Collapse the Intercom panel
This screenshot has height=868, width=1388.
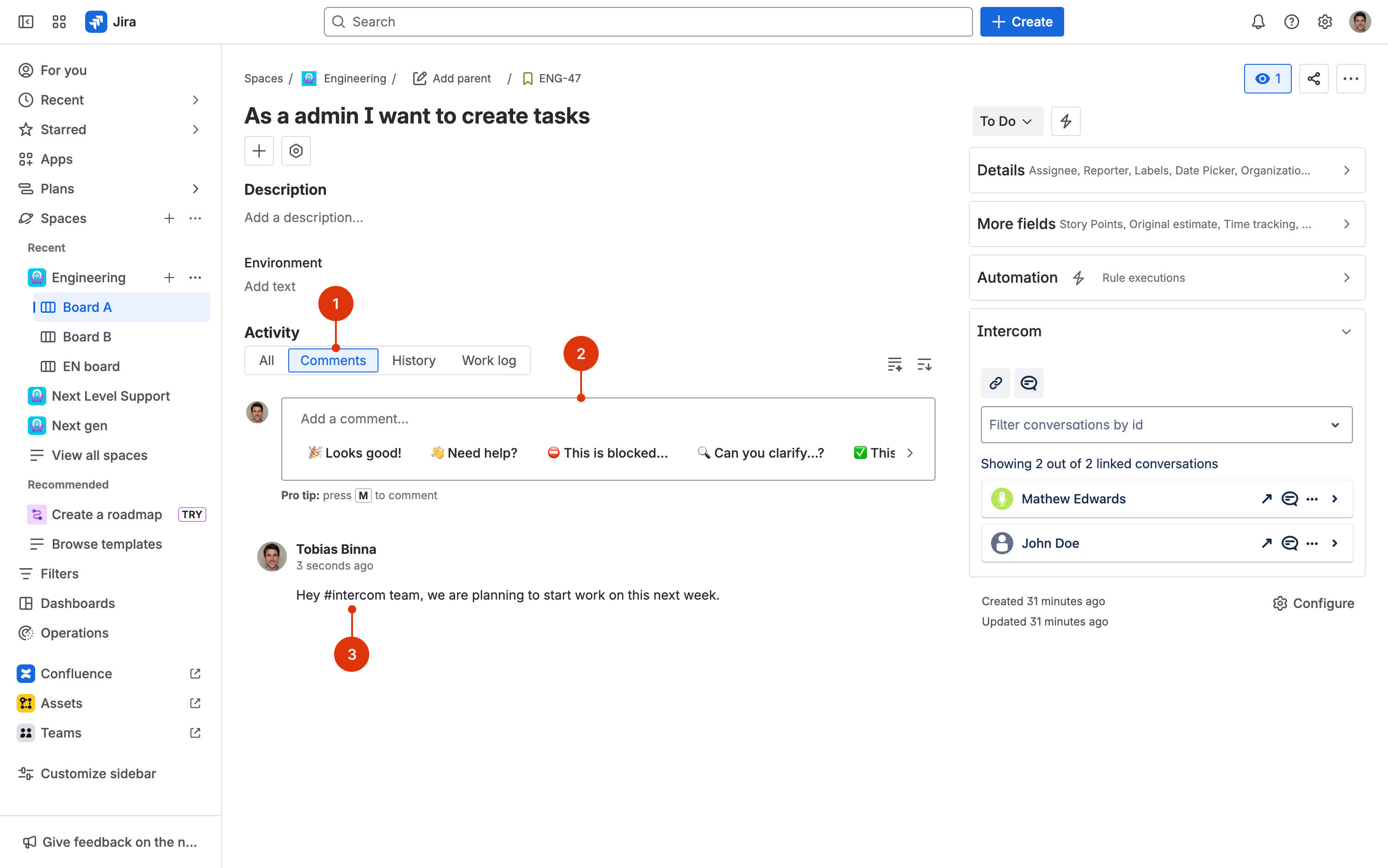click(1346, 332)
